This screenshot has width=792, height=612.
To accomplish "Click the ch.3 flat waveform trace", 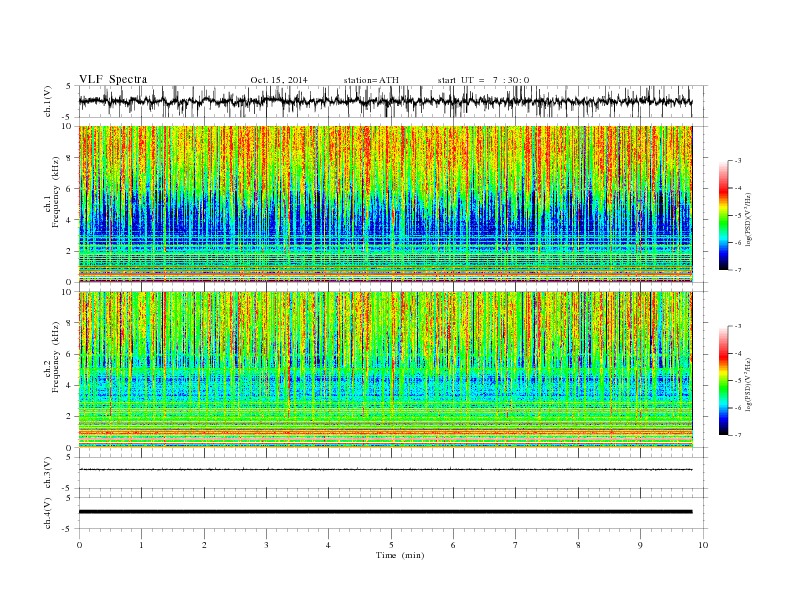I will (385, 470).
